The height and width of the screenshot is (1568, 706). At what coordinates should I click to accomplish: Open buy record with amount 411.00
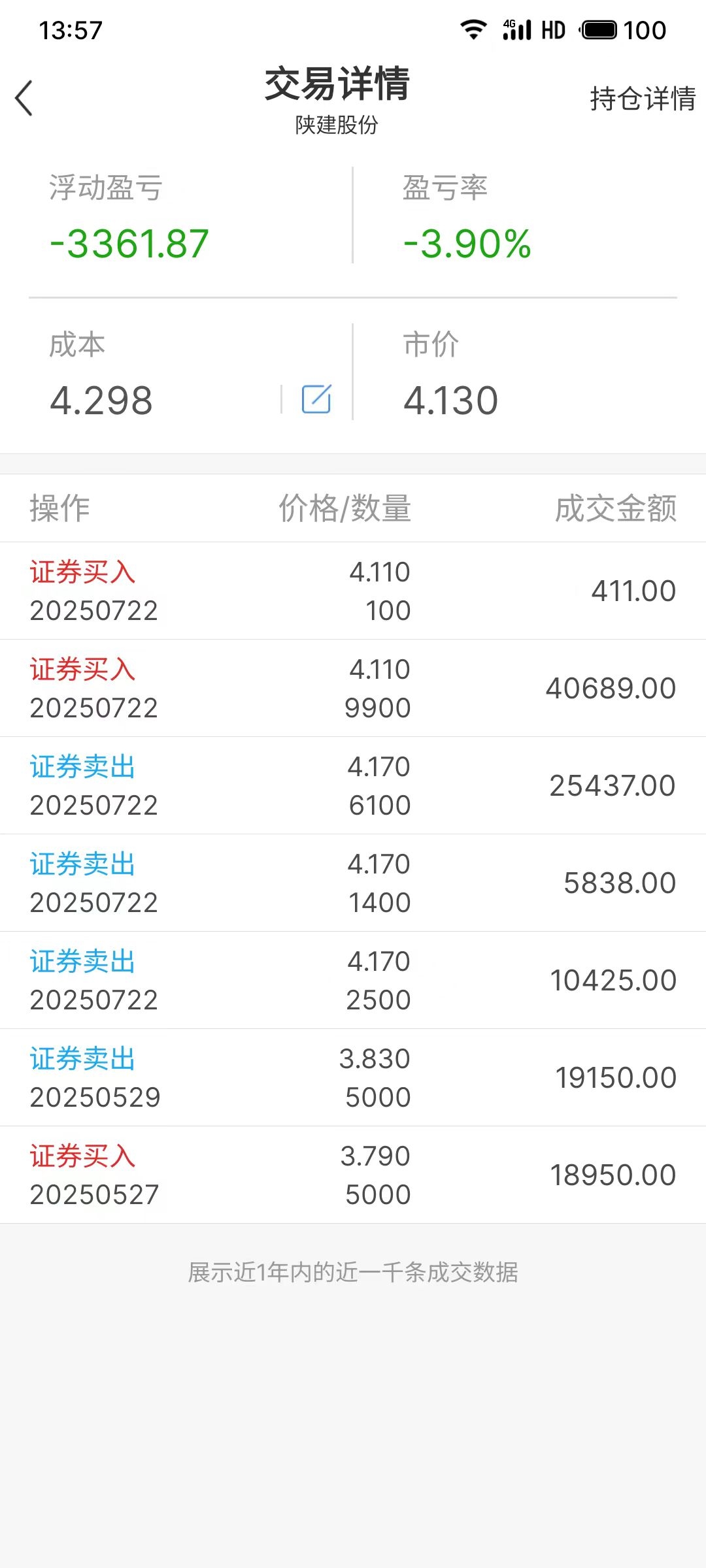click(353, 591)
